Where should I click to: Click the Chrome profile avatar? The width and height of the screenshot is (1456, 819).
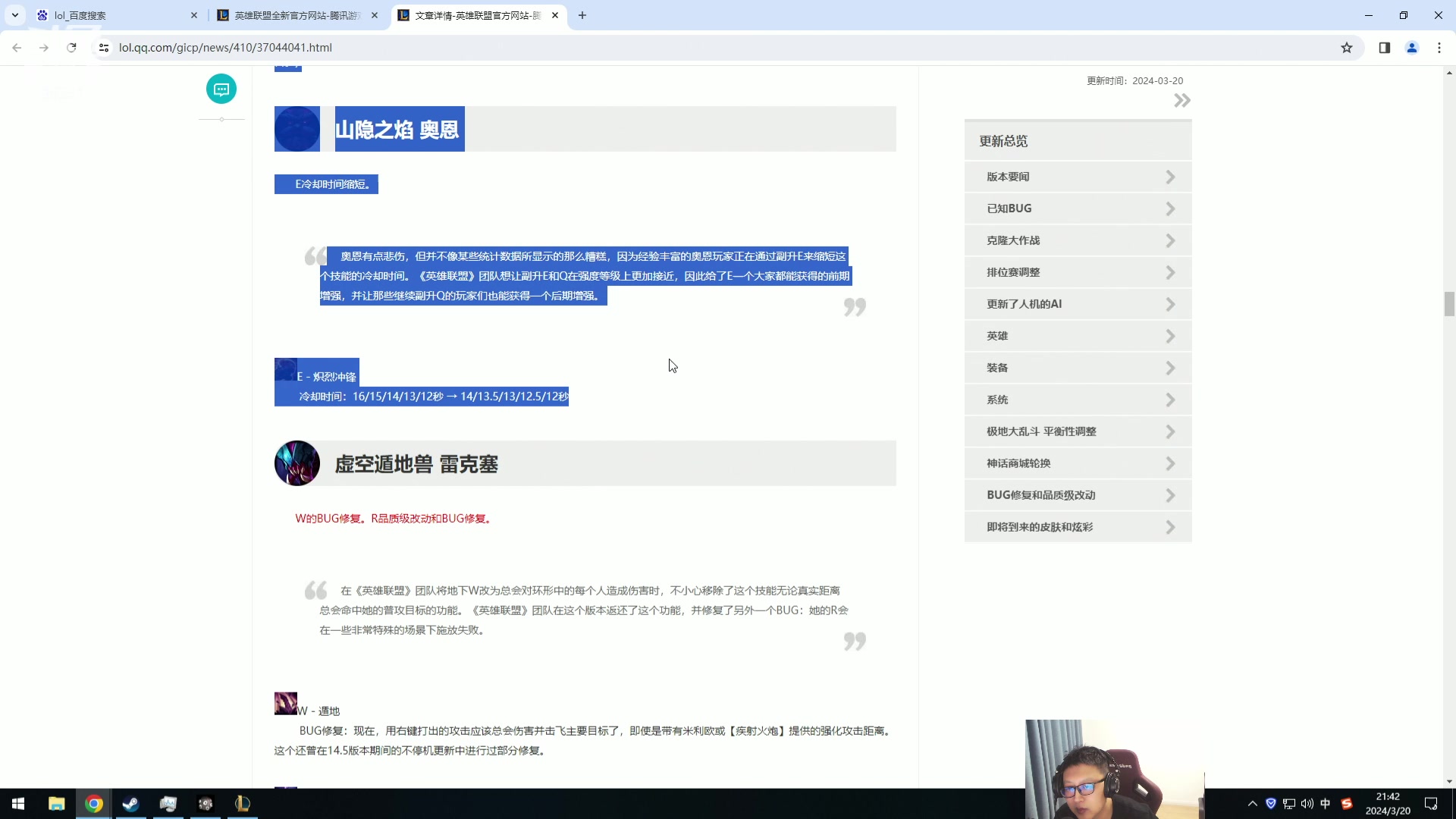tap(1411, 47)
